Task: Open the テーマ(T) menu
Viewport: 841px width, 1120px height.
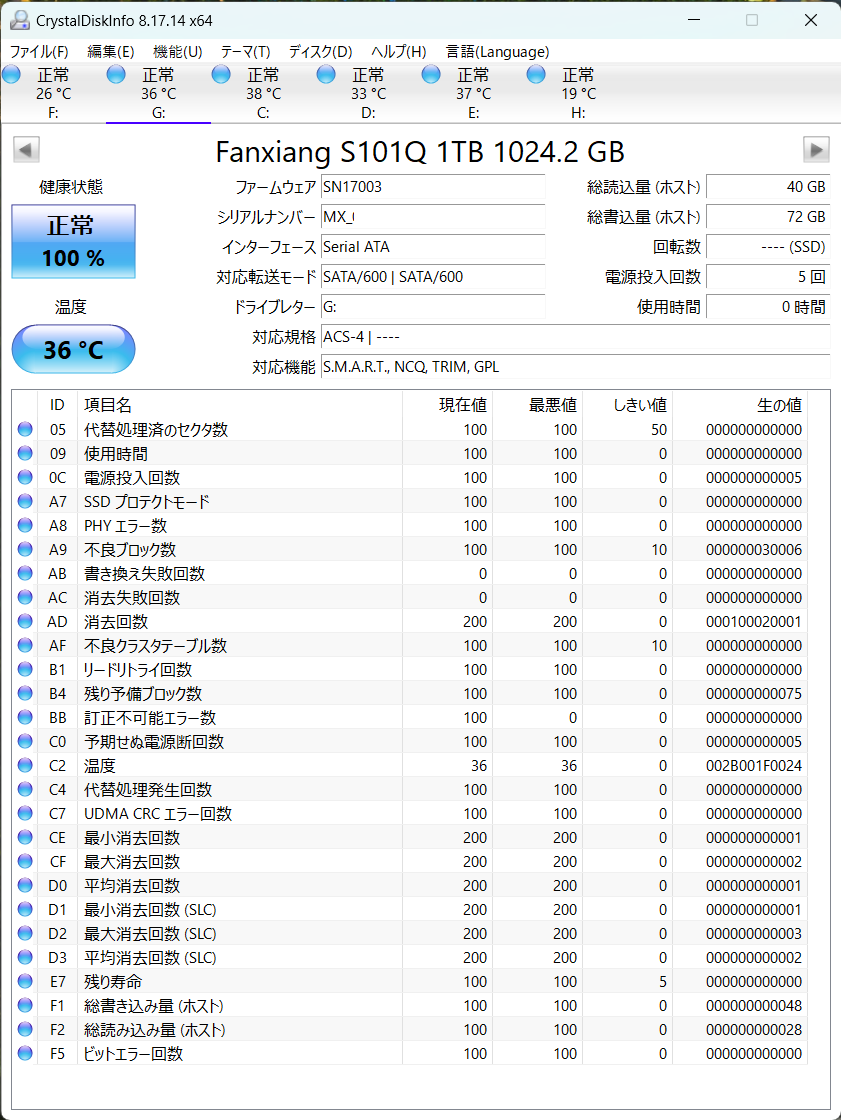Action: click(x=246, y=51)
